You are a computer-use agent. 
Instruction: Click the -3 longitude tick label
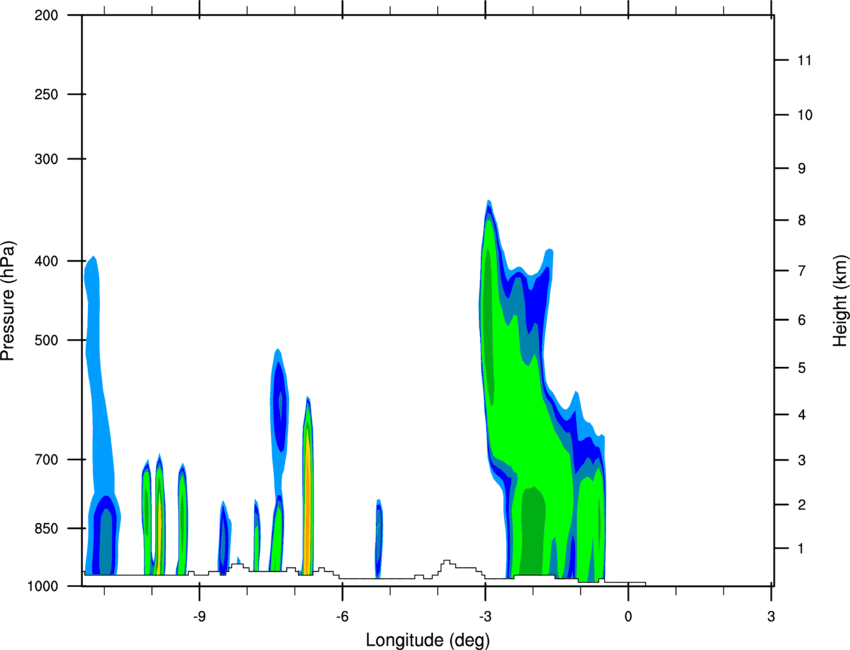(485, 617)
